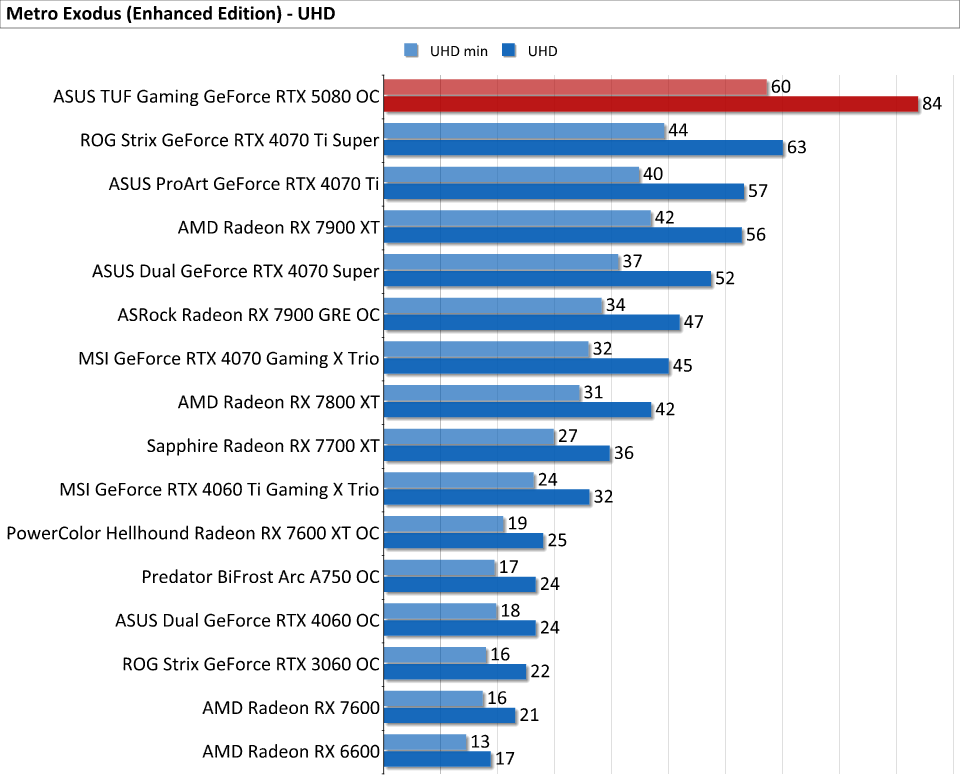Click the UHD bar valued 22
960x780 pixels.
tap(456, 672)
